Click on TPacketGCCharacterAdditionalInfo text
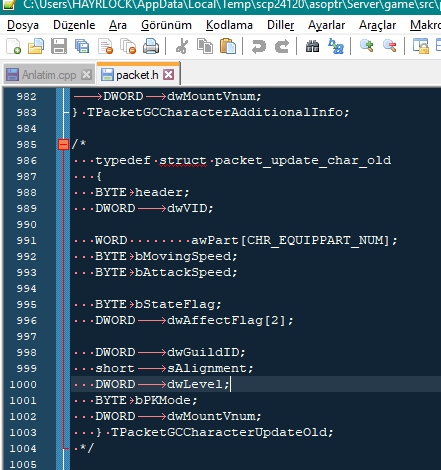 215,112
